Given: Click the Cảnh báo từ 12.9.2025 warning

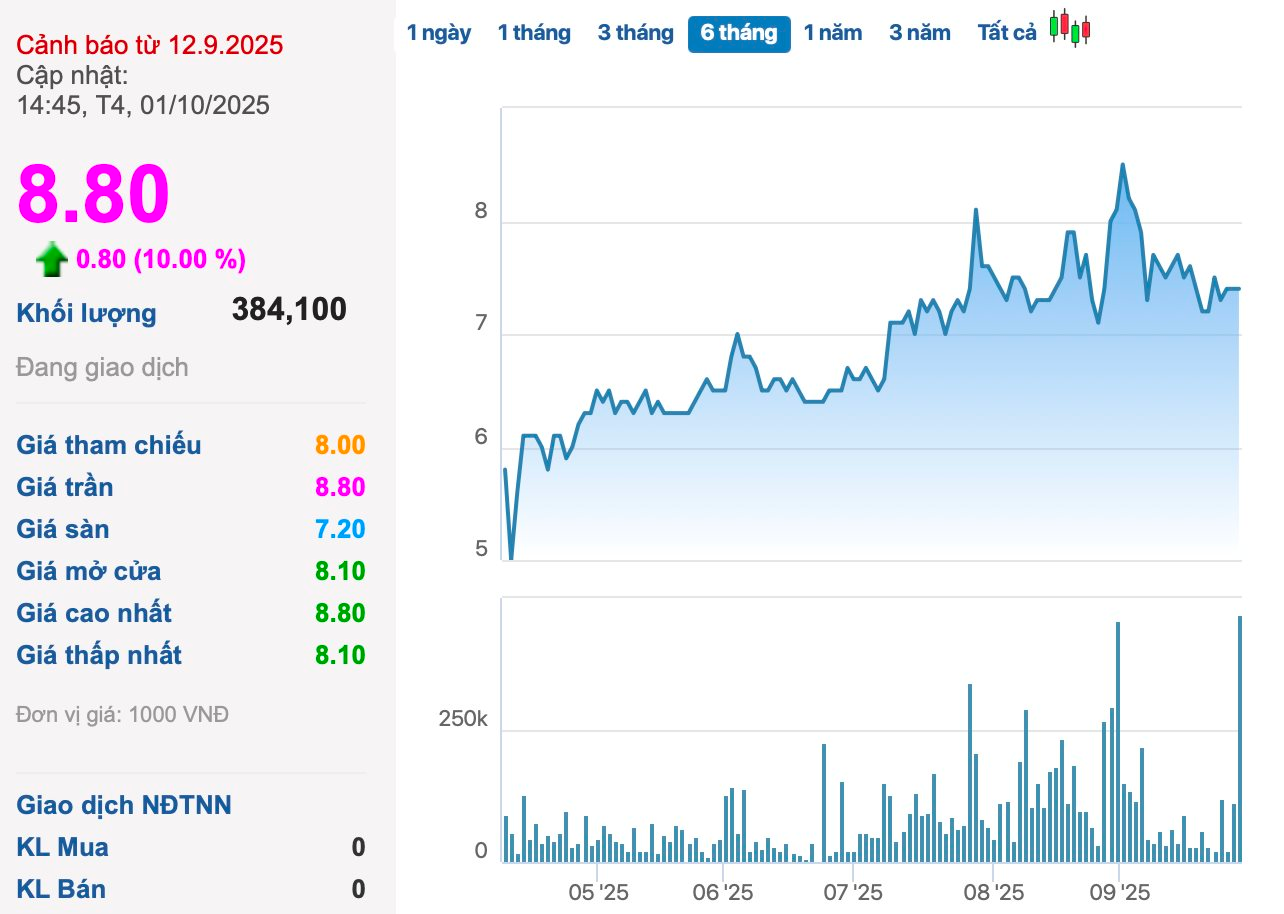Looking at the screenshot, I should [150, 45].
